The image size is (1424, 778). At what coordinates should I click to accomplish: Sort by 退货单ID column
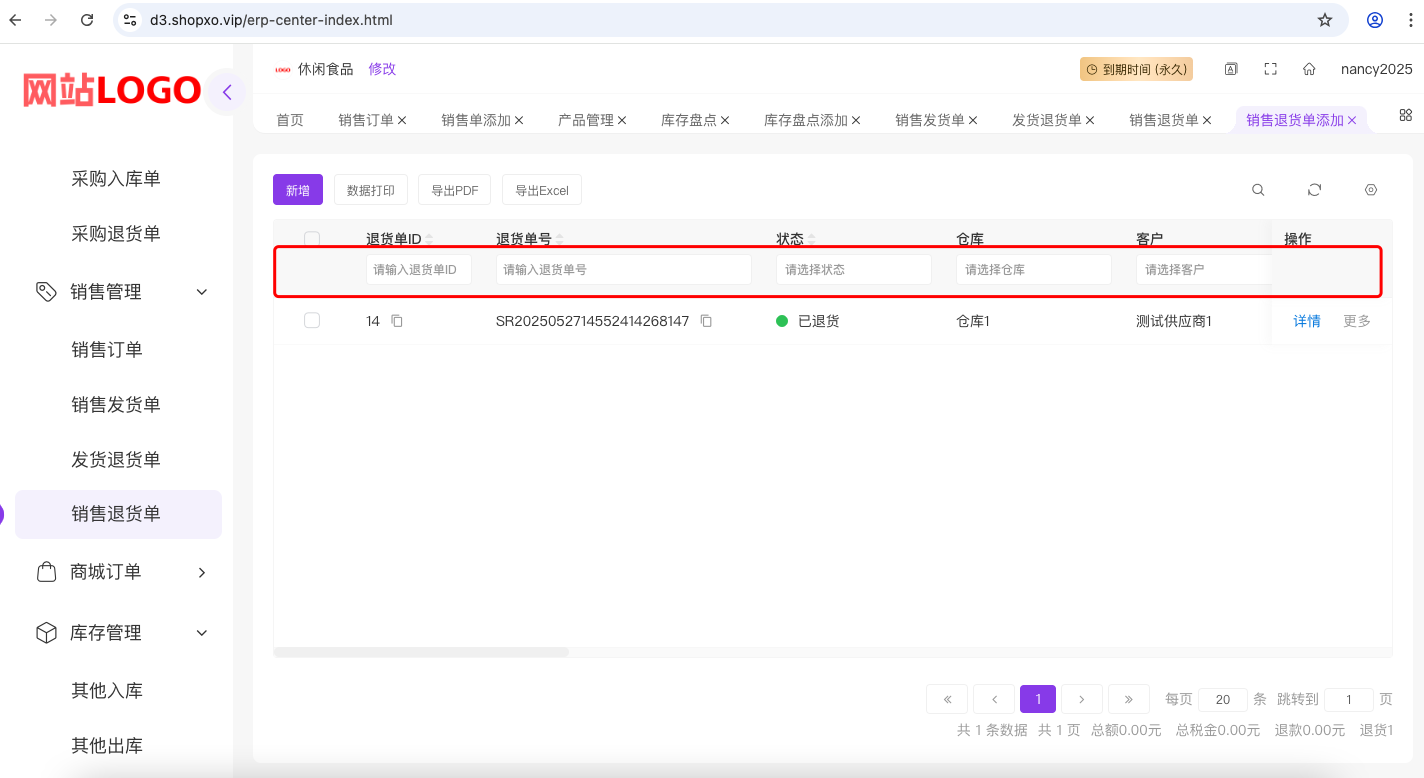coord(430,240)
